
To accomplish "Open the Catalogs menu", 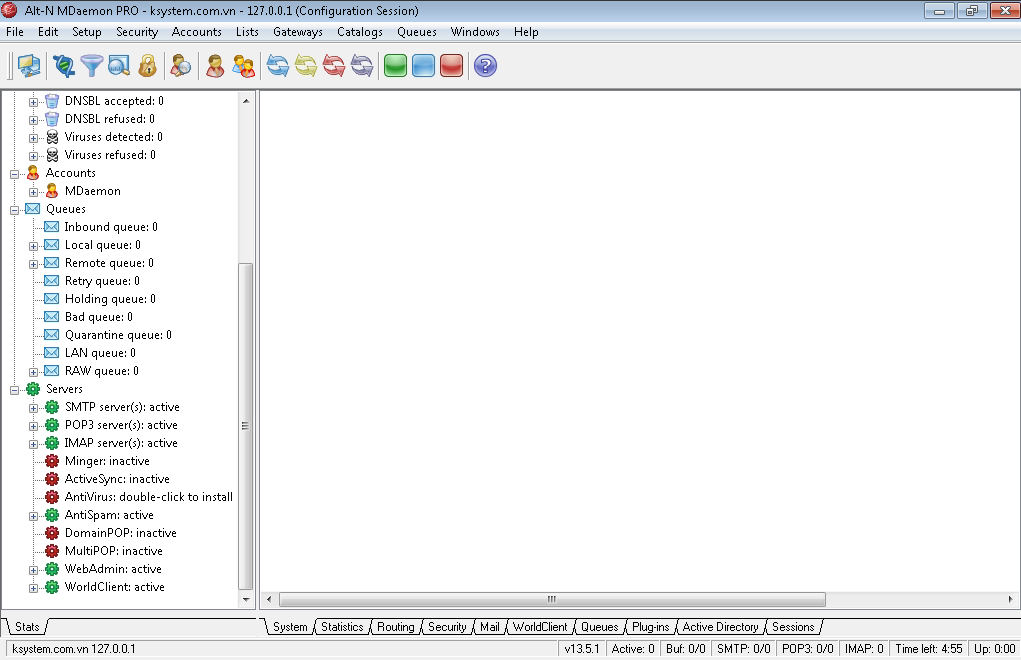I will (359, 32).
